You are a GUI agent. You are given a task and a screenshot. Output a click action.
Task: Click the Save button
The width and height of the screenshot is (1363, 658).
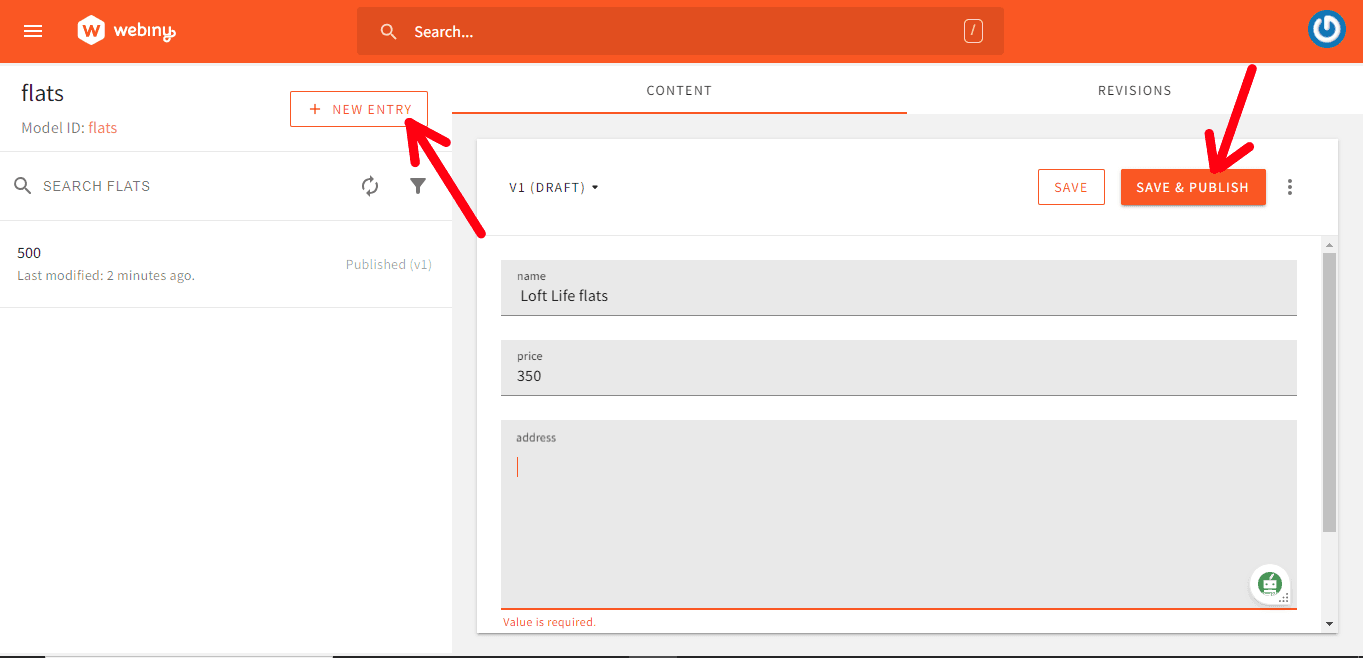[1070, 187]
